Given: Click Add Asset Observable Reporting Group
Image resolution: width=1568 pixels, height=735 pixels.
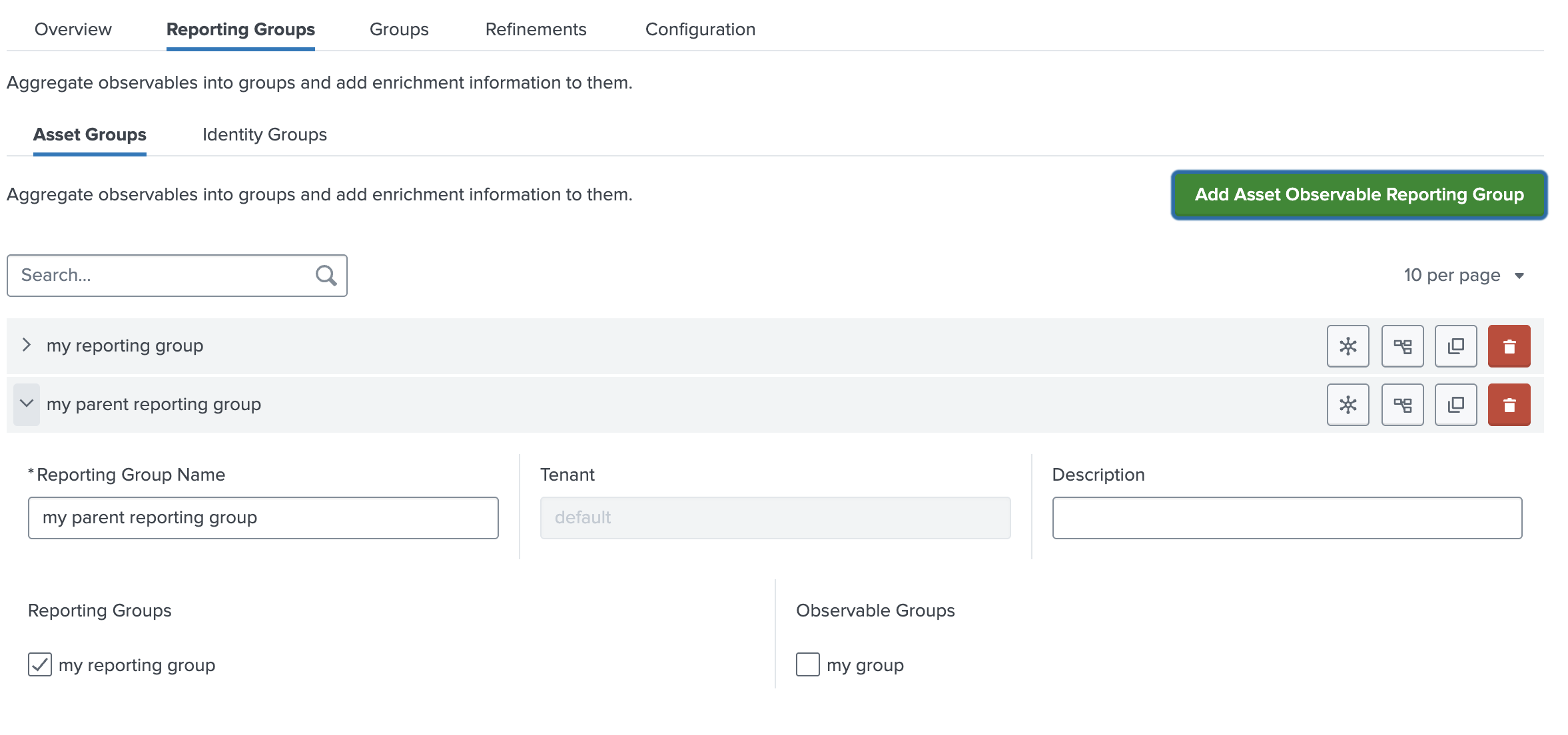Looking at the screenshot, I should click(x=1358, y=195).
